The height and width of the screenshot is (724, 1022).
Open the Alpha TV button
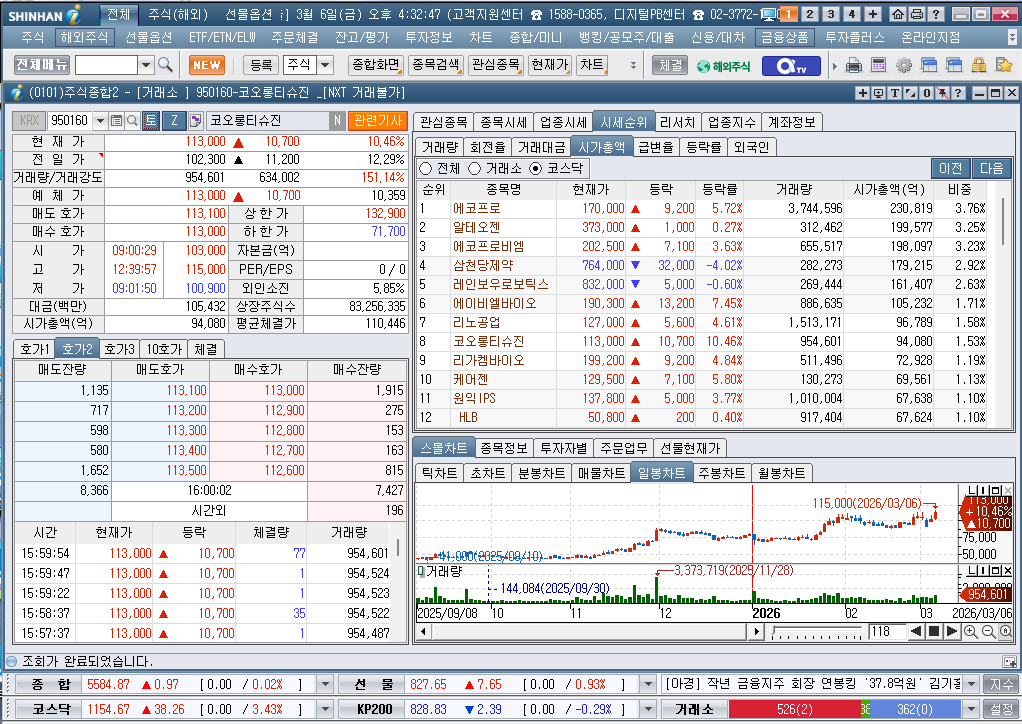coord(791,66)
